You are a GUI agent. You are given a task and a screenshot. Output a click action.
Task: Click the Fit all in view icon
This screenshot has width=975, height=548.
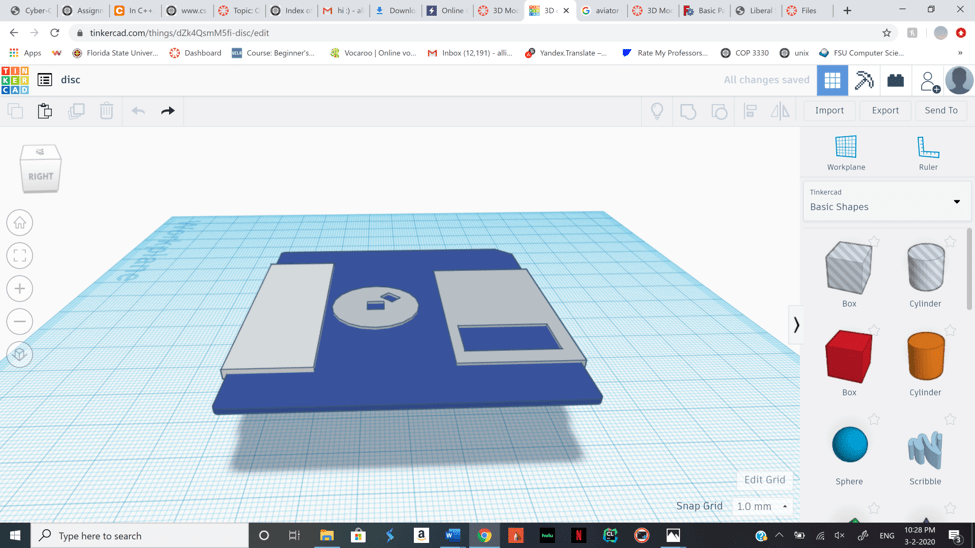pyautogui.click(x=20, y=256)
